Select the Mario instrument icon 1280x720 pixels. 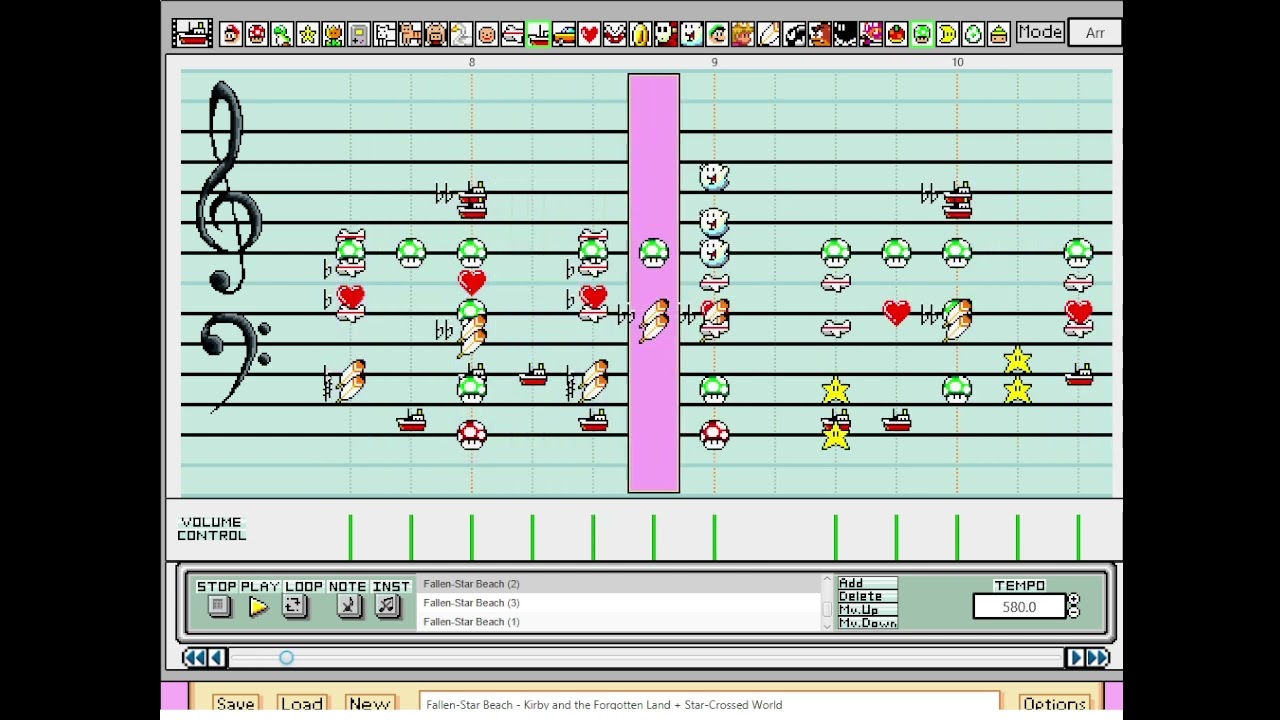(x=231, y=34)
